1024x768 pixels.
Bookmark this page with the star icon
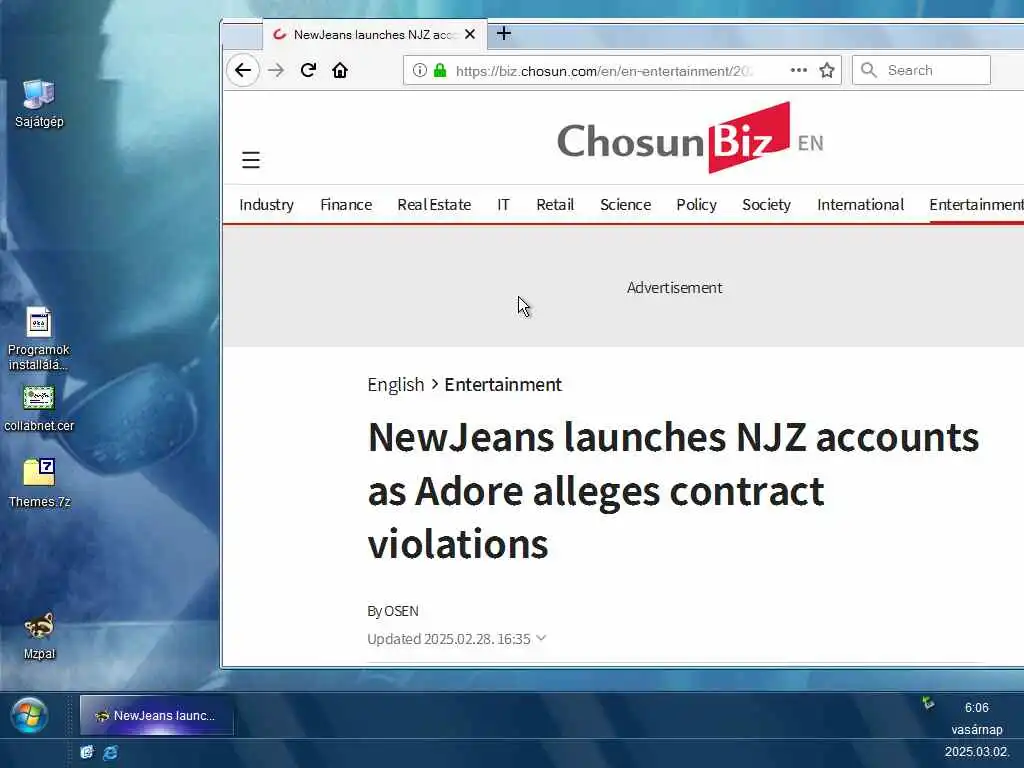pos(827,70)
